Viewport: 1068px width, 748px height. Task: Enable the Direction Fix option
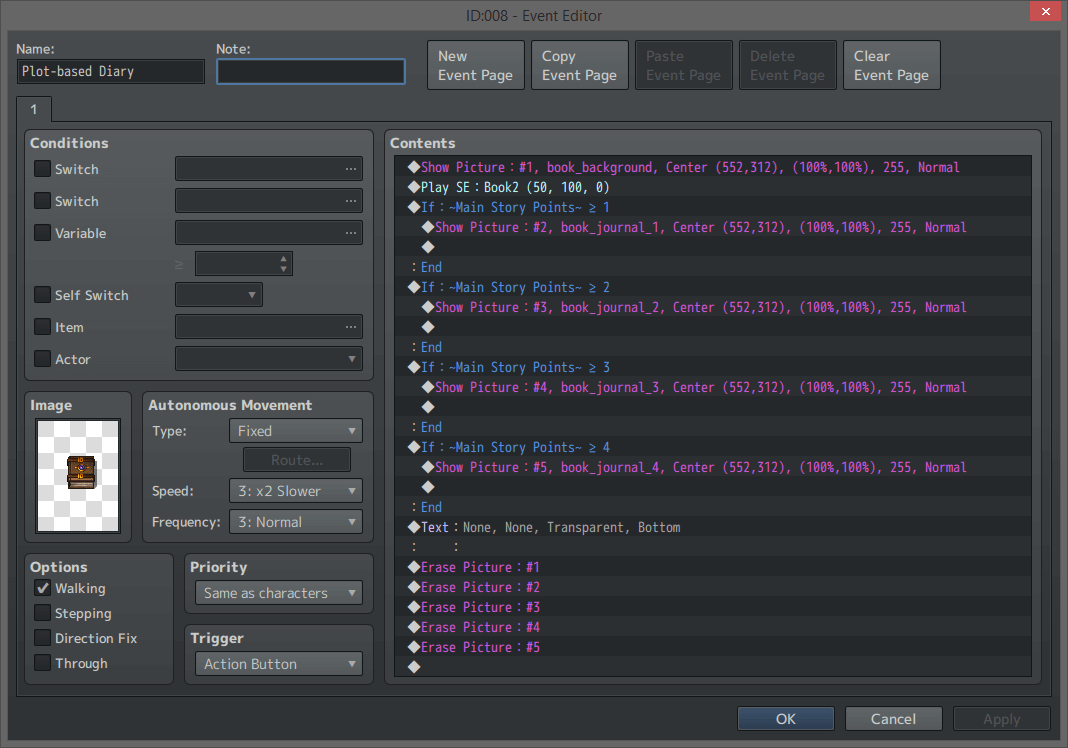pyautogui.click(x=42, y=638)
